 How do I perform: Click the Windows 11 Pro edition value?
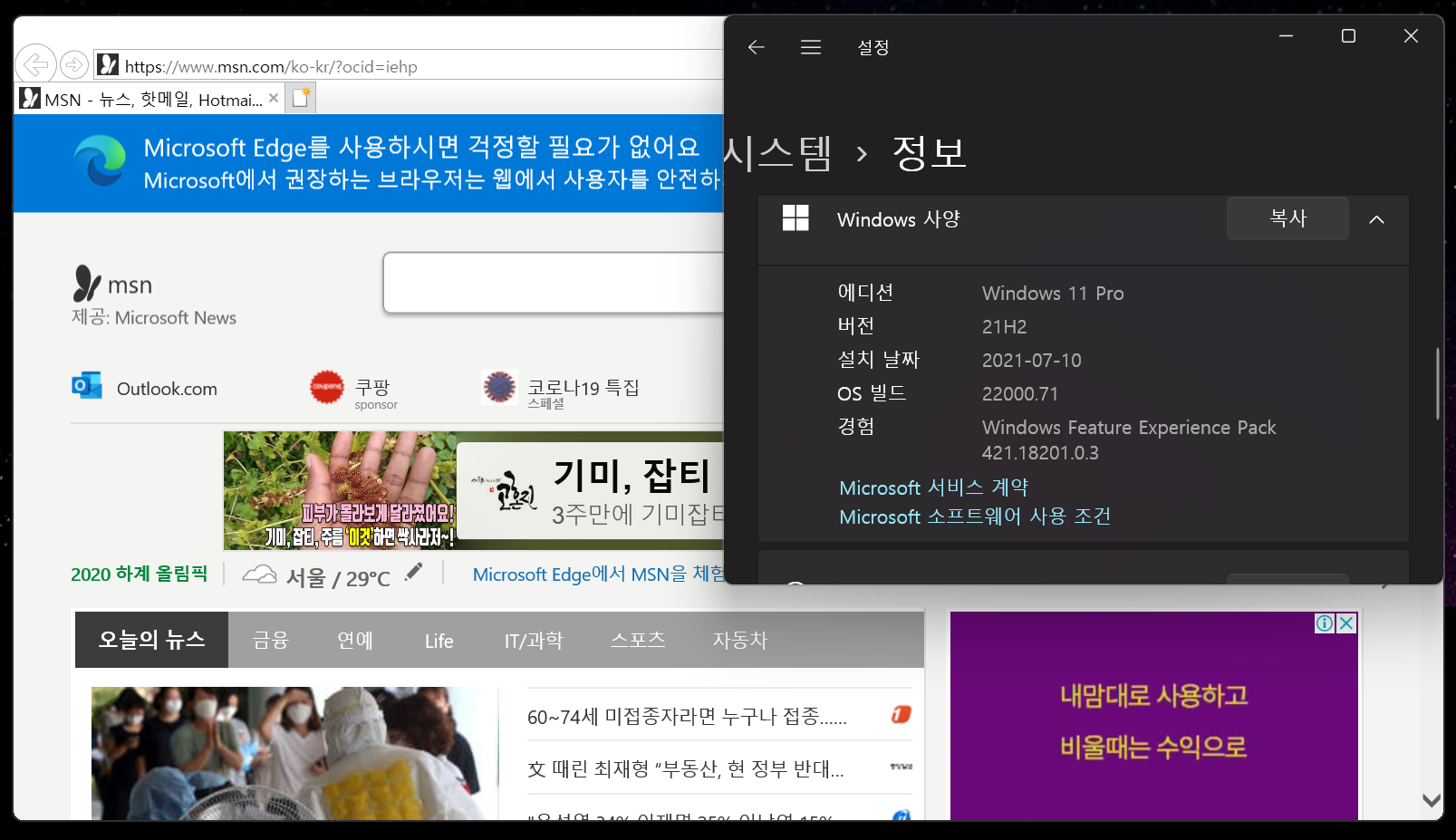click(x=1053, y=294)
